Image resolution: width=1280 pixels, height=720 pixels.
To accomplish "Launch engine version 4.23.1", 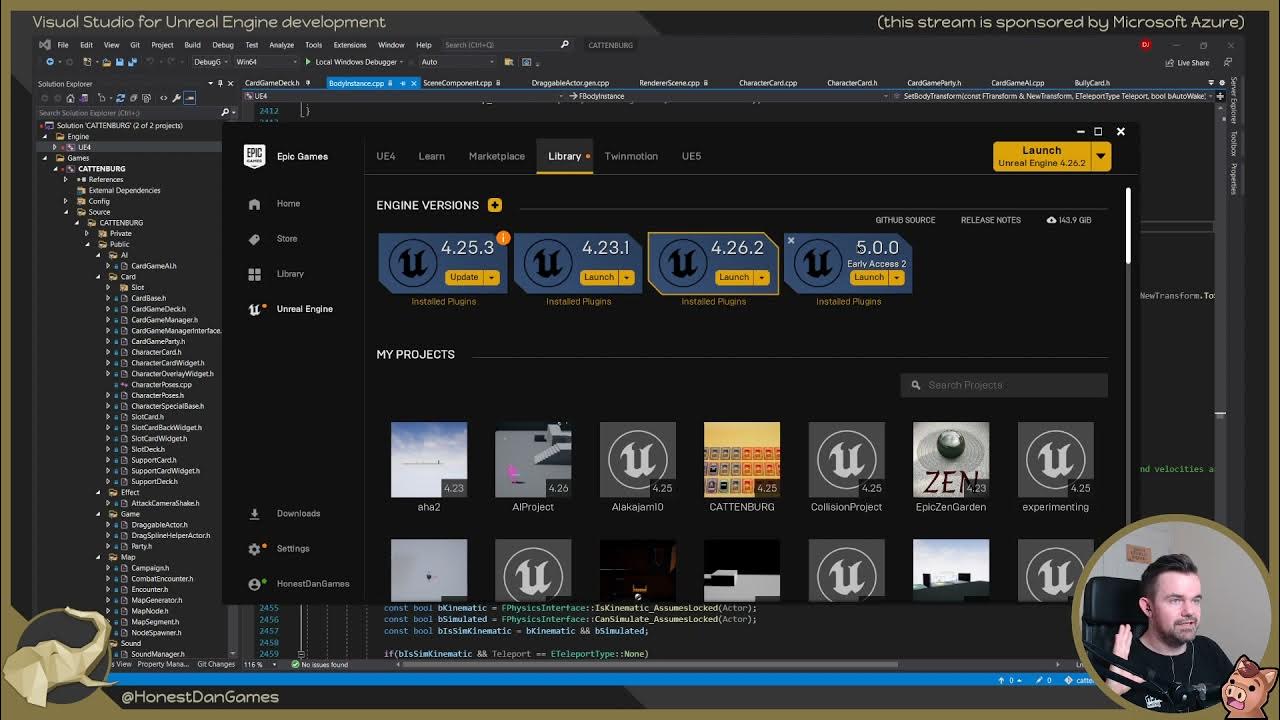I will click(599, 277).
